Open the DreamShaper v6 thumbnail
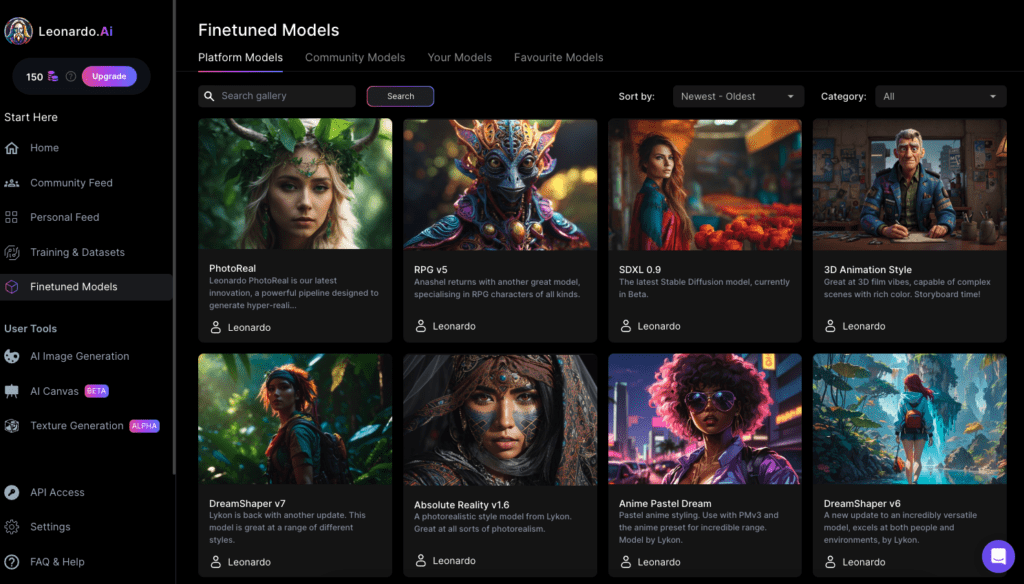Image resolution: width=1024 pixels, height=584 pixels. pos(910,419)
